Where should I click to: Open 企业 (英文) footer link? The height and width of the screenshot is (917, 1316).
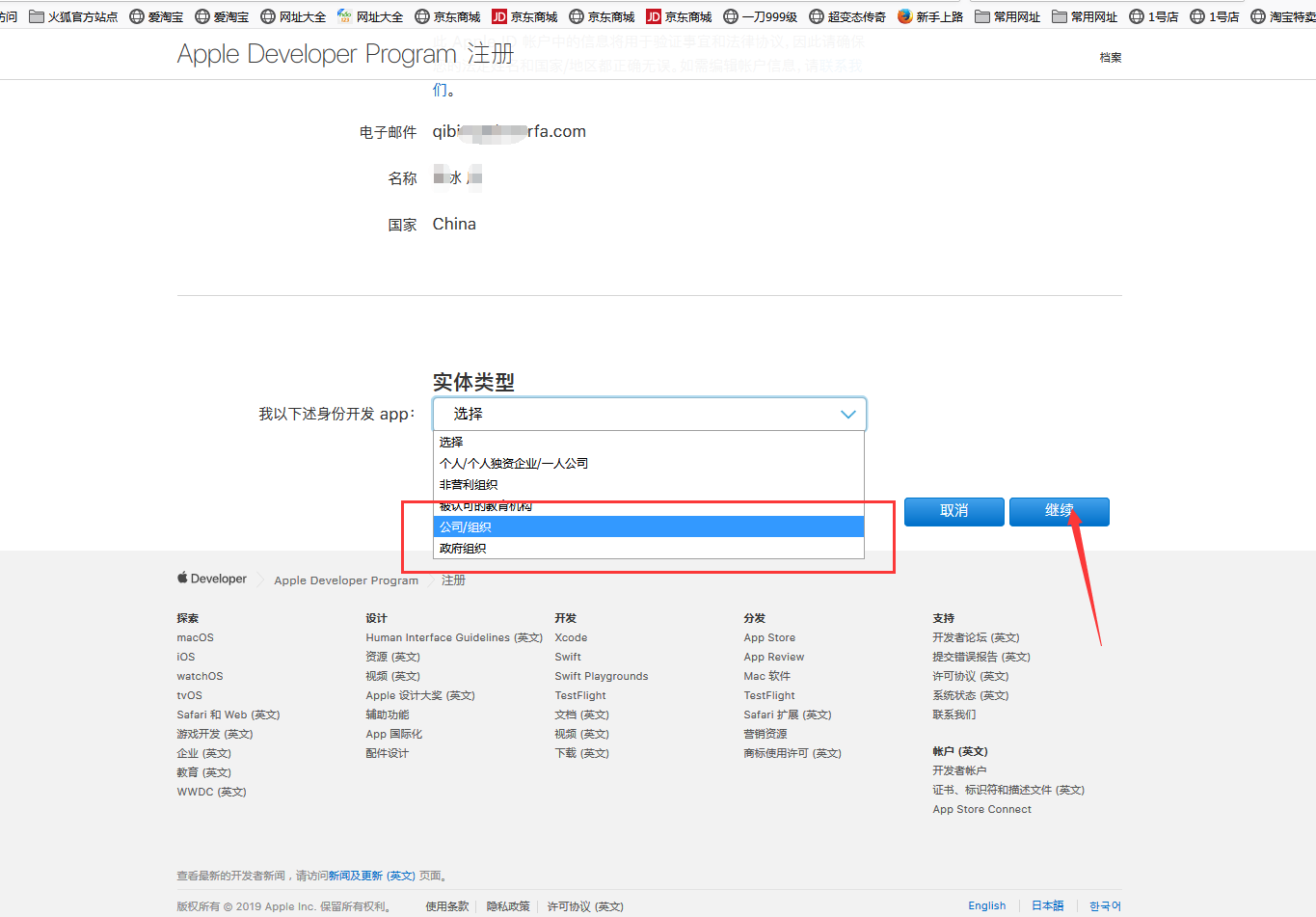(203, 753)
